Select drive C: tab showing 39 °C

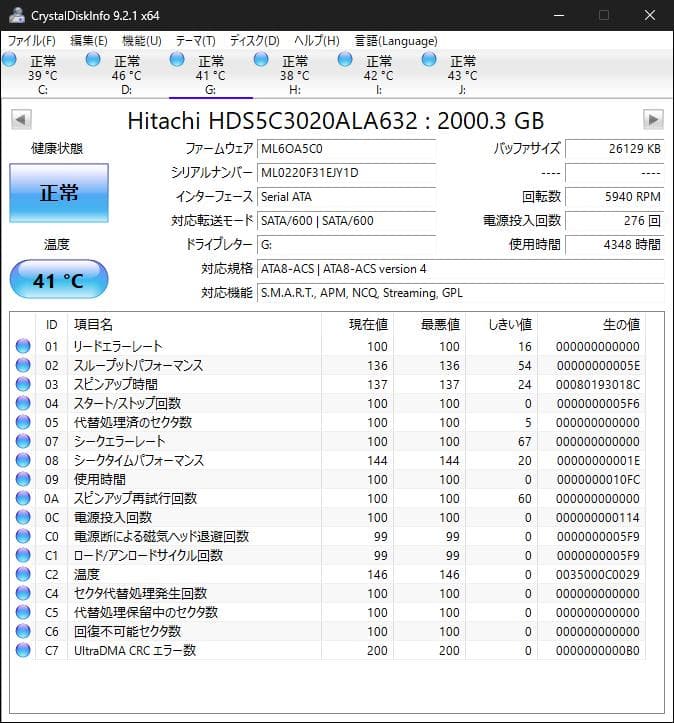[x=42, y=74]
